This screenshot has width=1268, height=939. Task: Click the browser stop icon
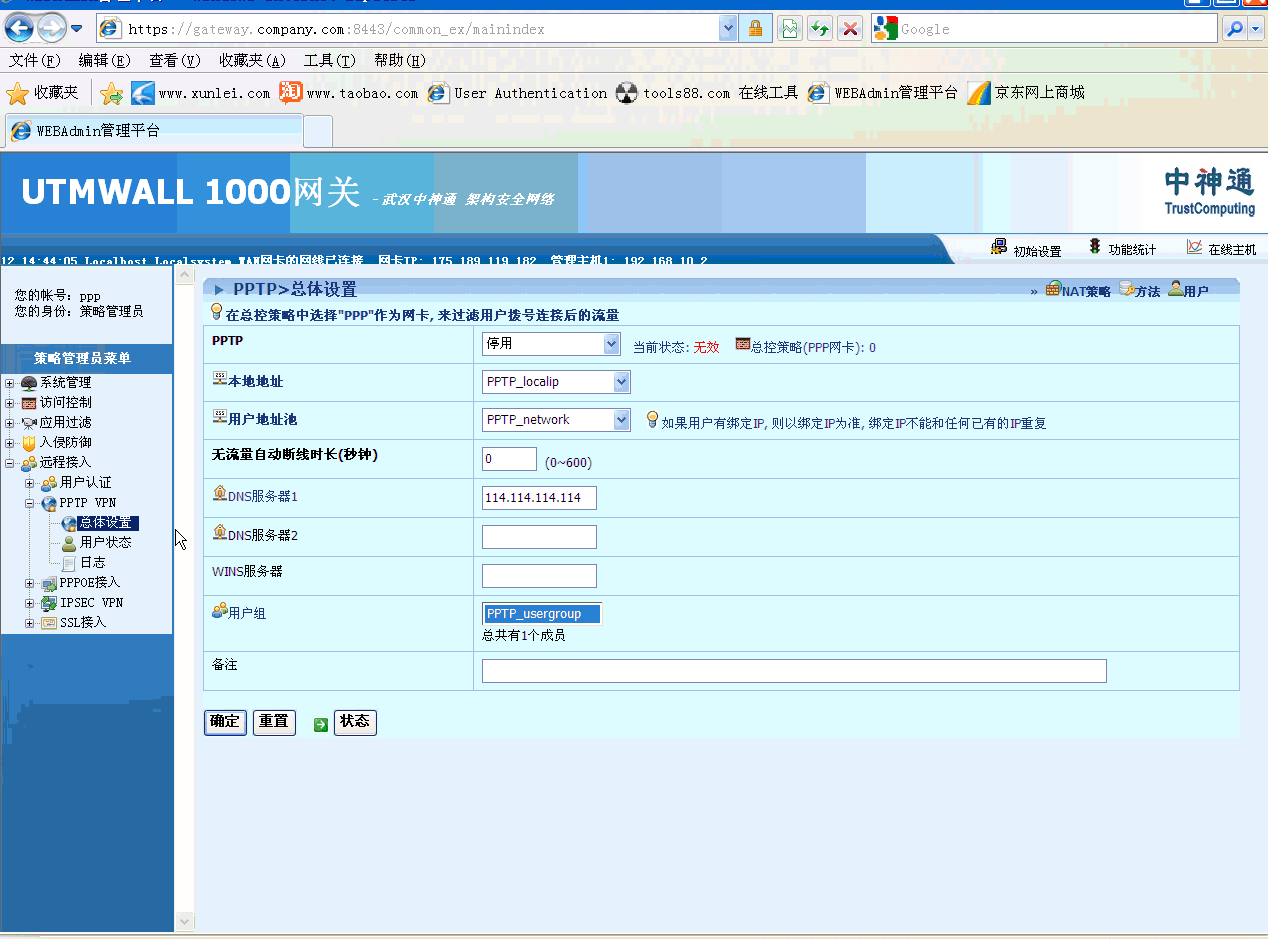pos(850,29)
